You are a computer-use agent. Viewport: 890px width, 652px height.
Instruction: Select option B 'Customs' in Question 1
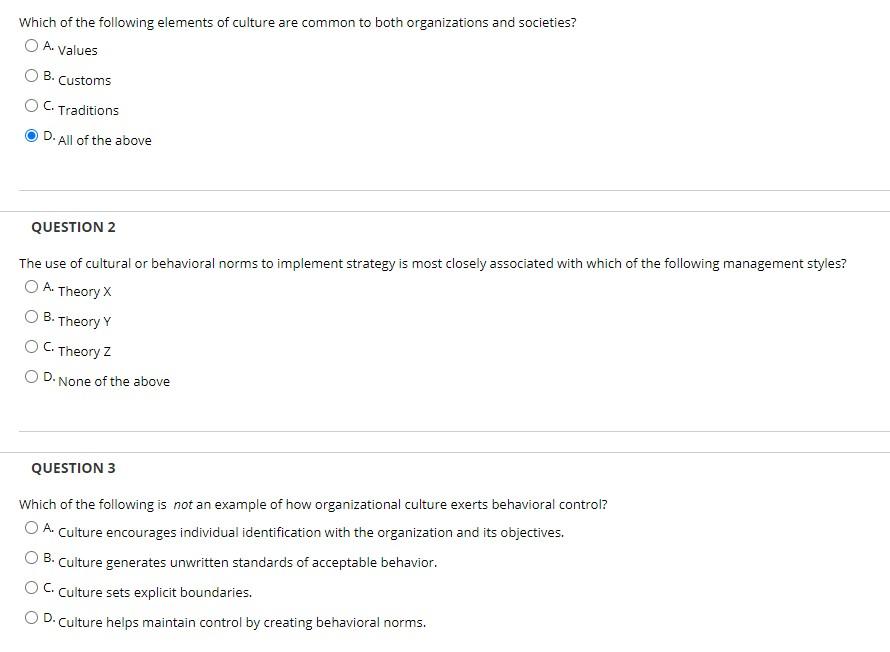click(31, 75)
